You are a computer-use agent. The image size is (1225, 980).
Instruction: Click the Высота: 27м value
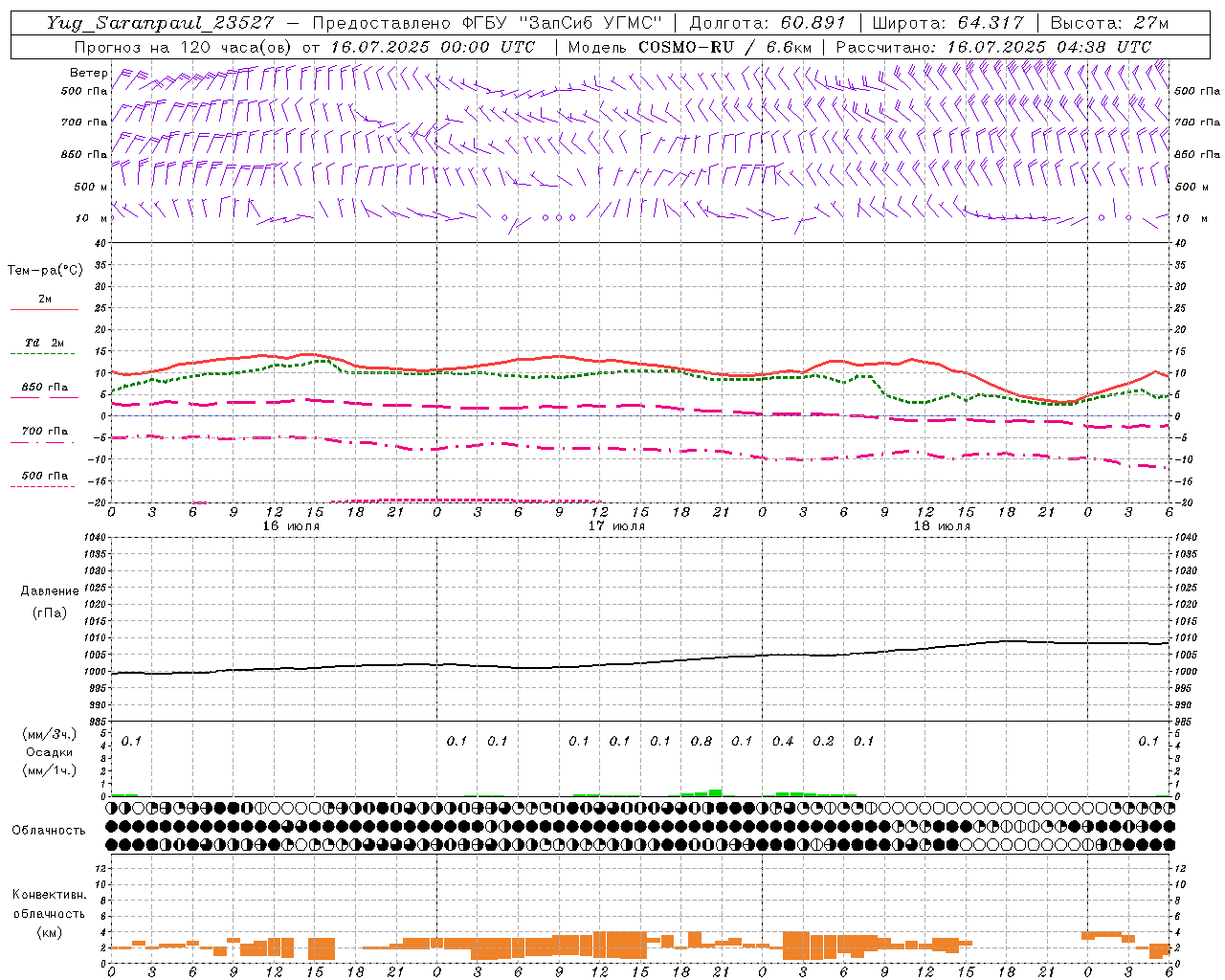1109,22
